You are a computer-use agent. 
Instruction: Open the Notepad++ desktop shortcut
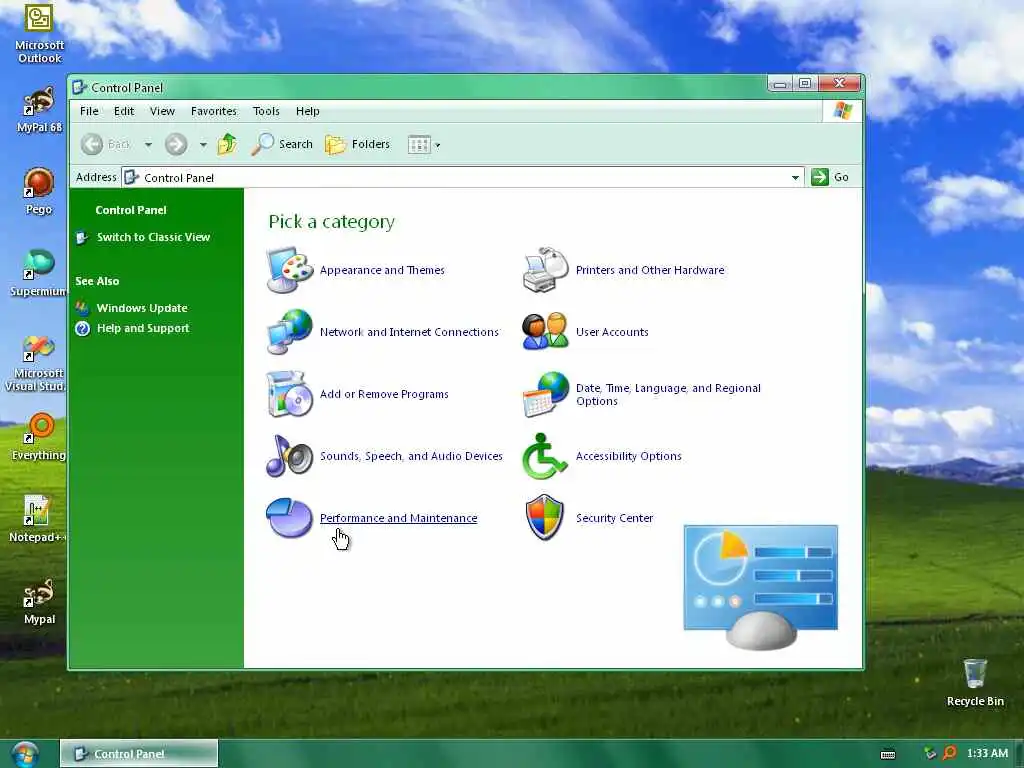(x=37, y=519)
